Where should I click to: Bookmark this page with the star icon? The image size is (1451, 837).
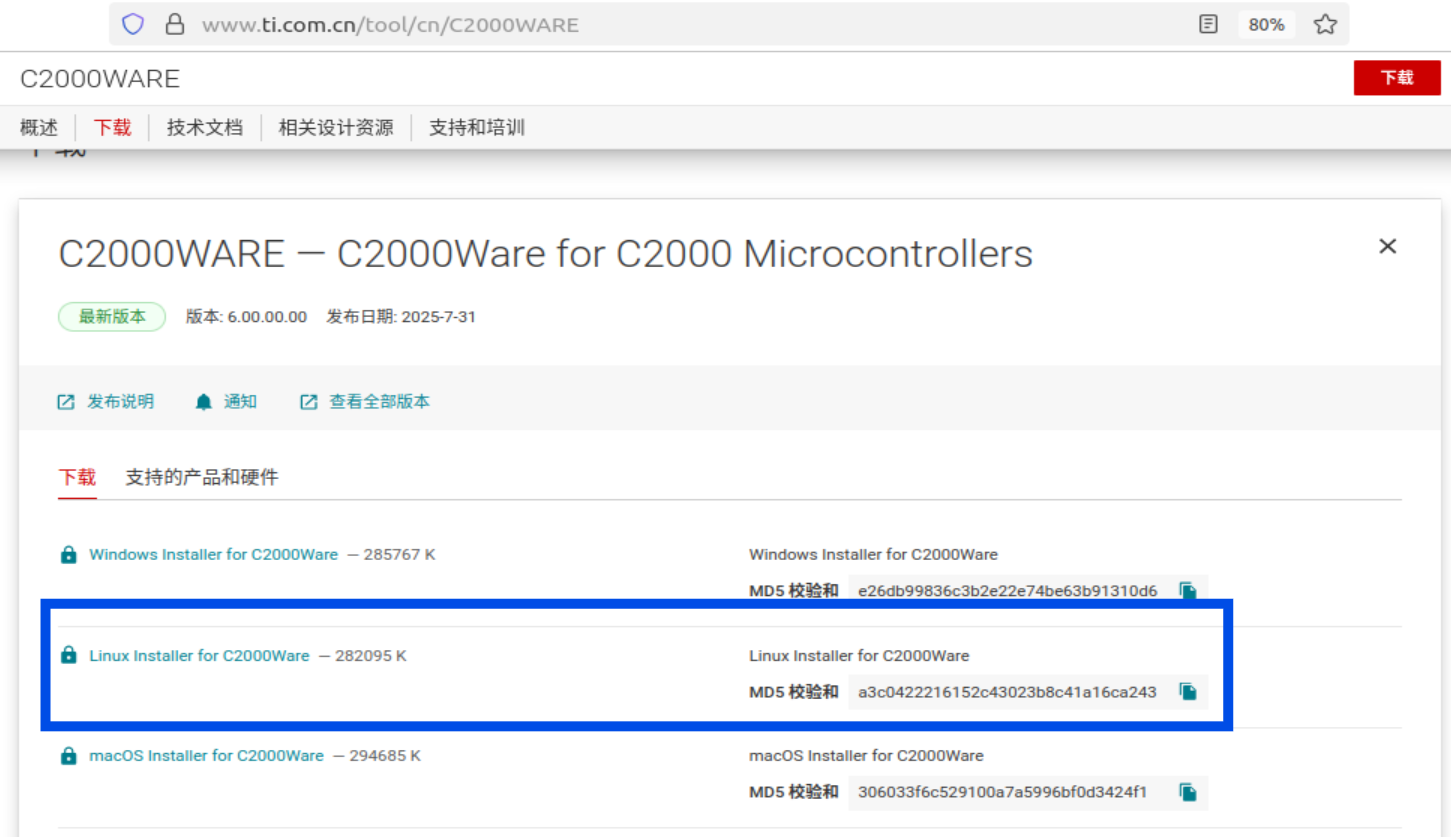click(x=1325, y=25)
